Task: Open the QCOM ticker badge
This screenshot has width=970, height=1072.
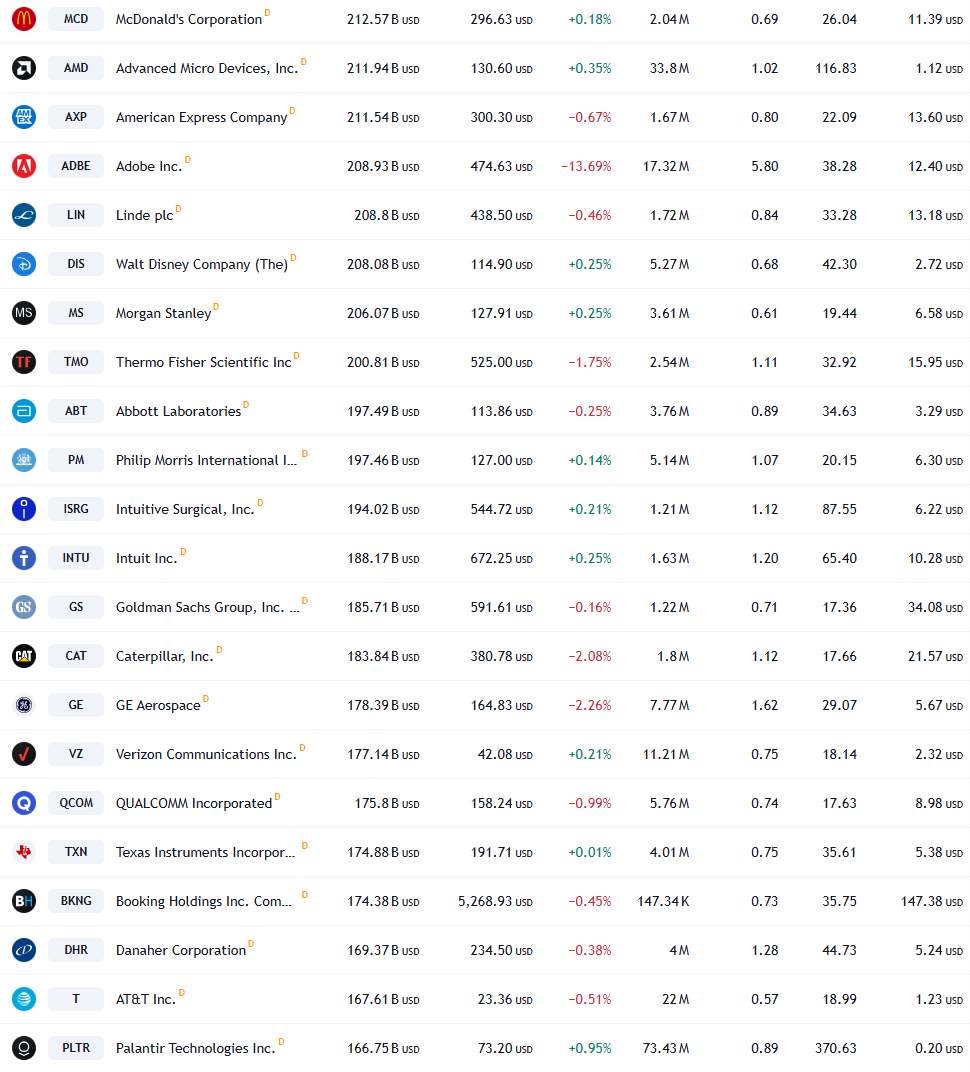Action: click(76, 803)
